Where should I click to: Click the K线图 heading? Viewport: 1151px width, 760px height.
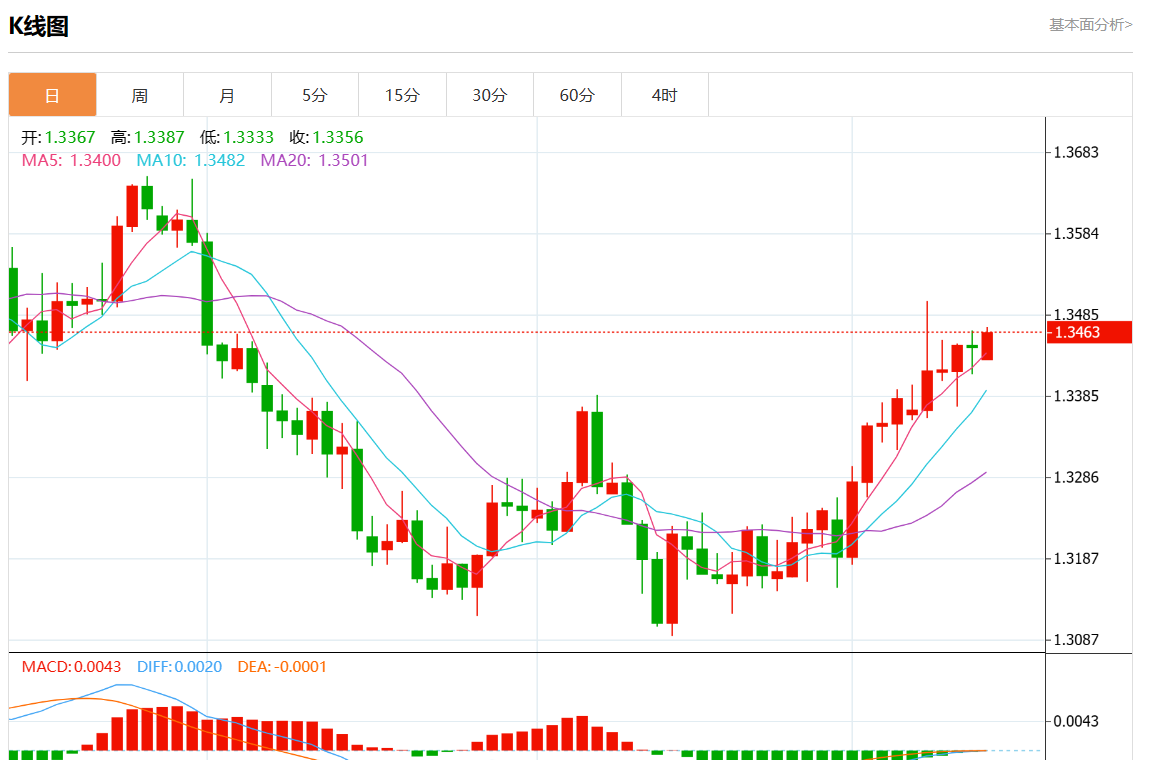[38, 26]
